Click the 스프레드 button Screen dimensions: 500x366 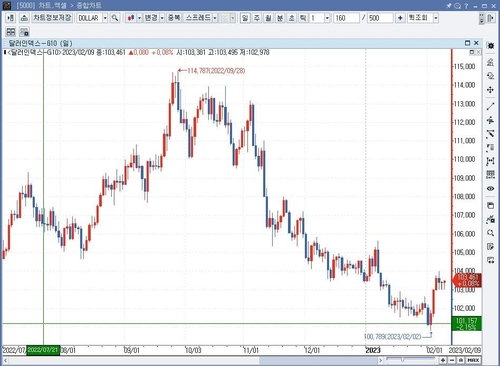(198, 18)
